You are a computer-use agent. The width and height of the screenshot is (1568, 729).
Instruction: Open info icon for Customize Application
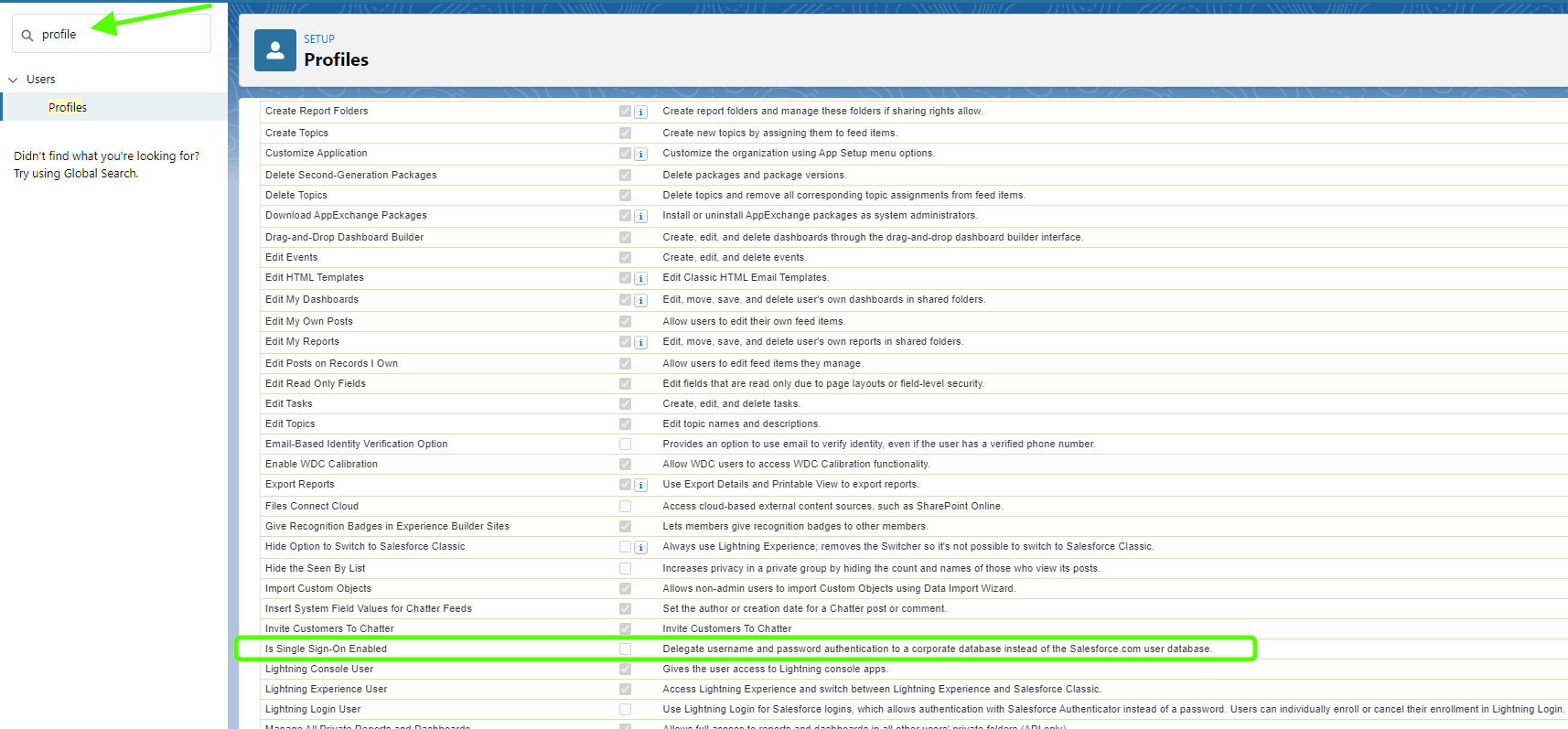click(641, 154)
